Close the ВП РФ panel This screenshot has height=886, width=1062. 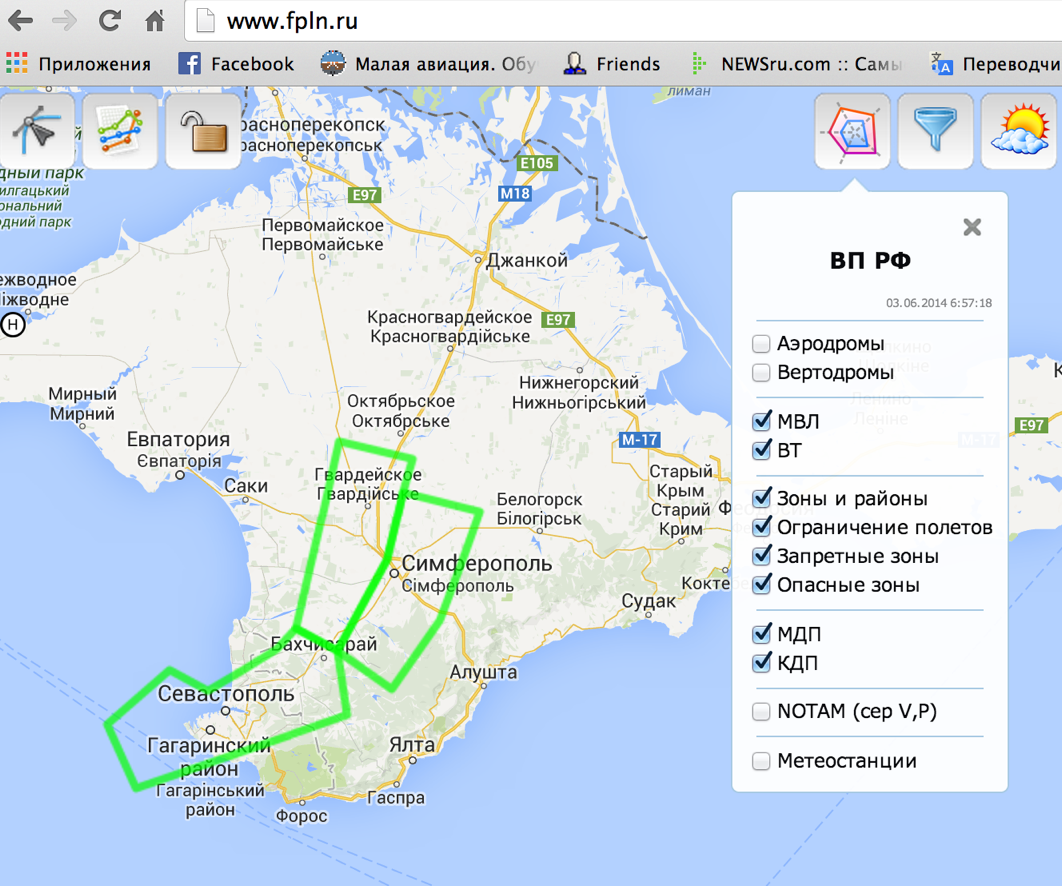point(971,227)
